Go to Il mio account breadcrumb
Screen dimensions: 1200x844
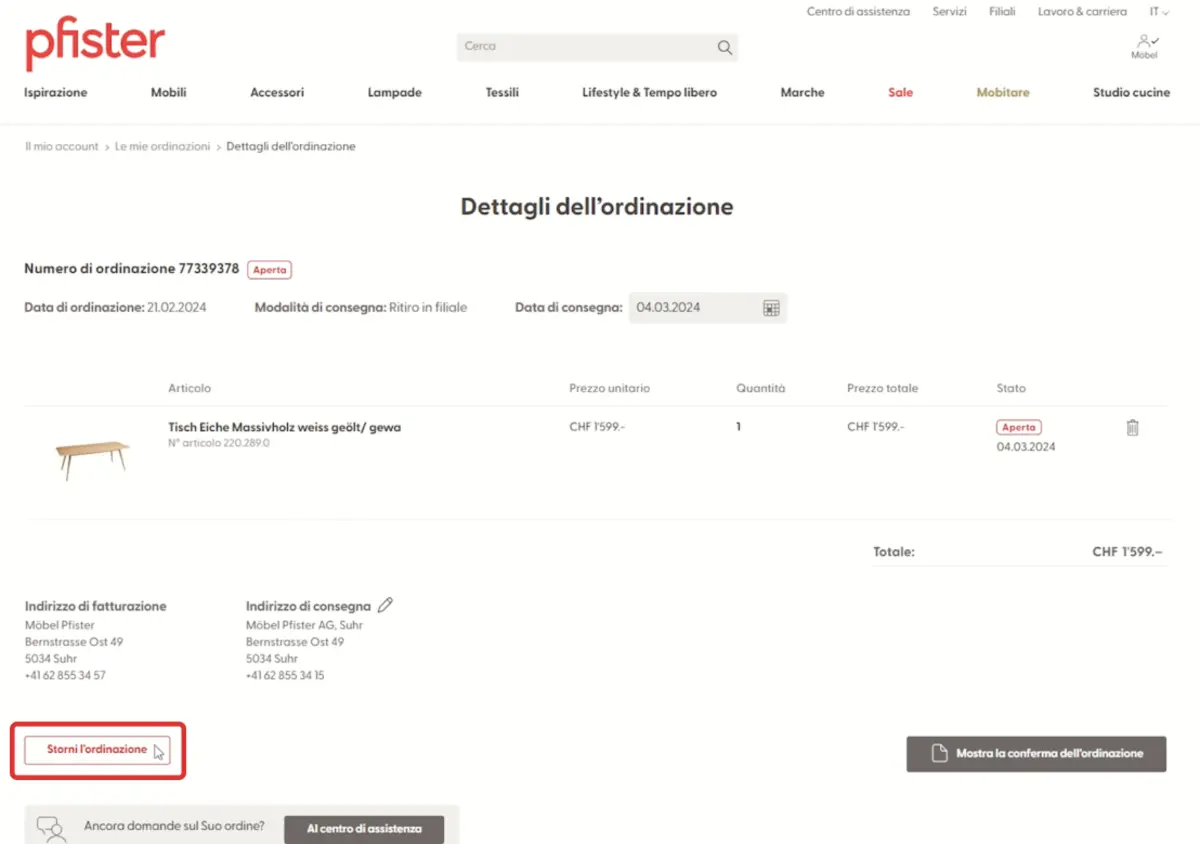[x=61, y=146]
